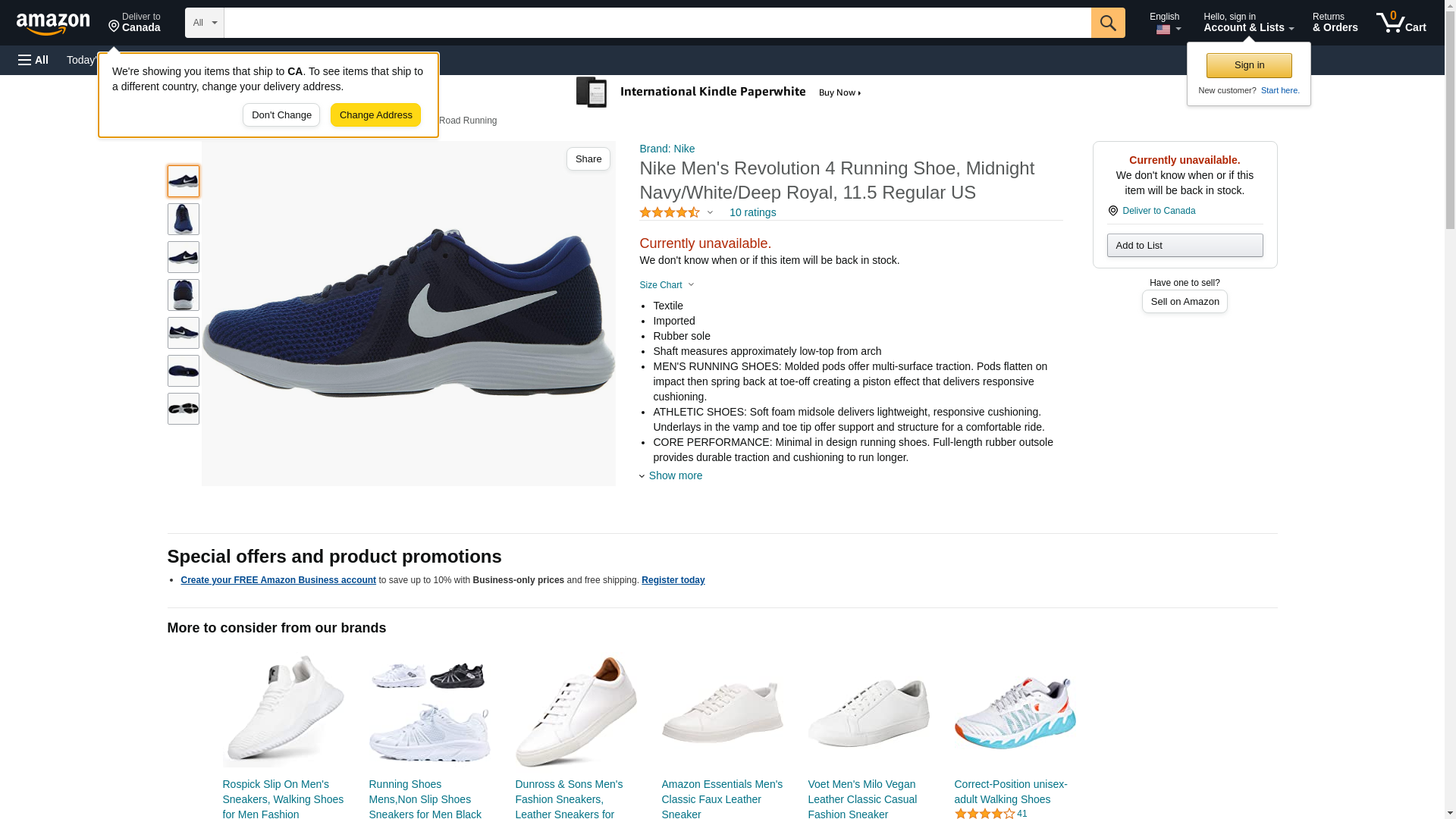This screenshot has width=1456, height=819.
Task: Expand Show more product details
Action: 674,475
